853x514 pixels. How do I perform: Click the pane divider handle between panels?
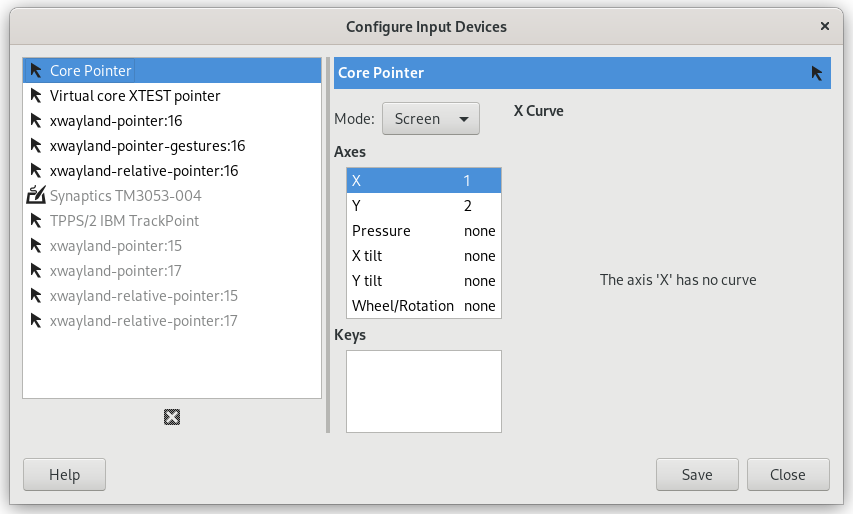(328, 245)
